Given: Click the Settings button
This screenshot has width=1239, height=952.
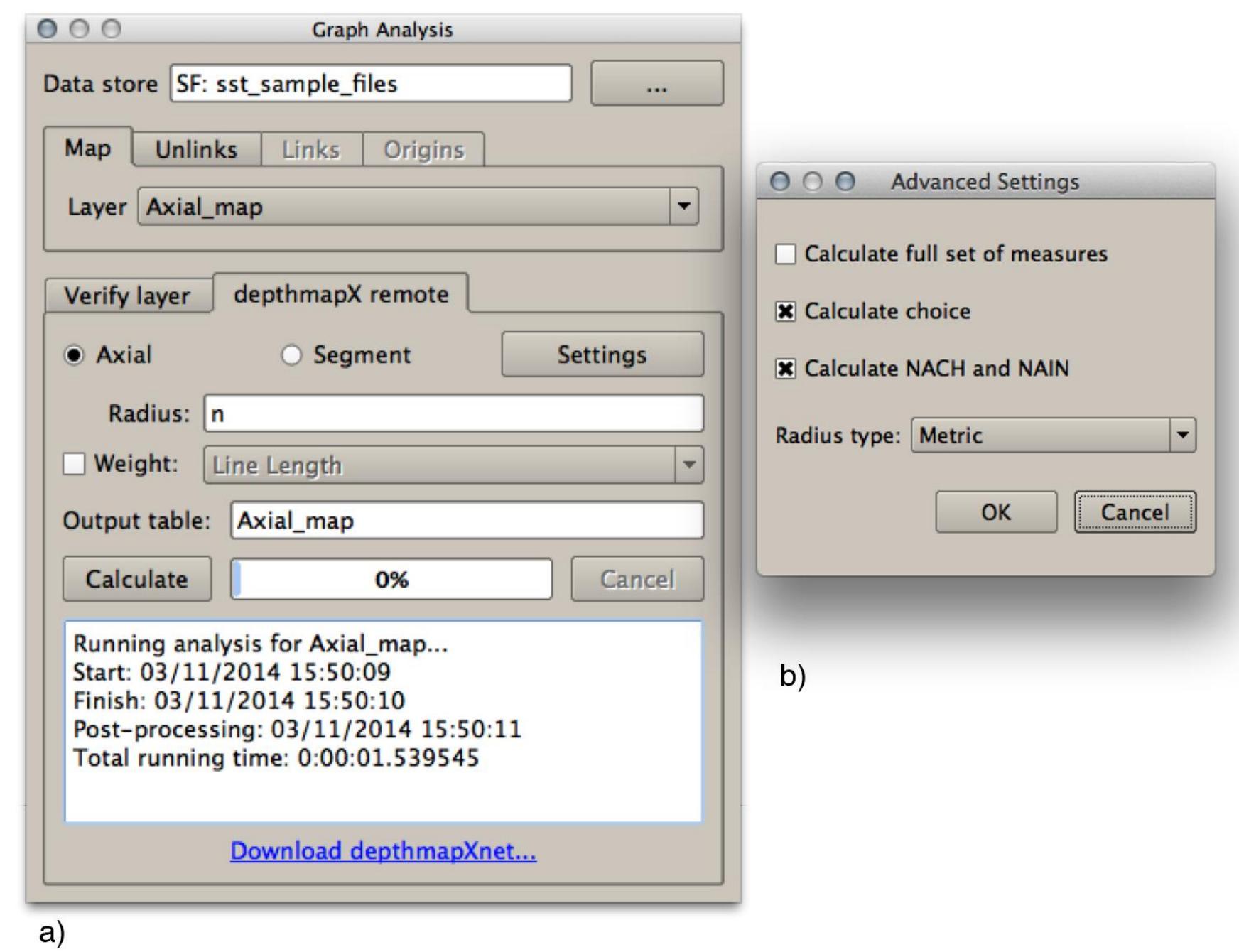Looking at the screenshot, I should tap(602, 354).
